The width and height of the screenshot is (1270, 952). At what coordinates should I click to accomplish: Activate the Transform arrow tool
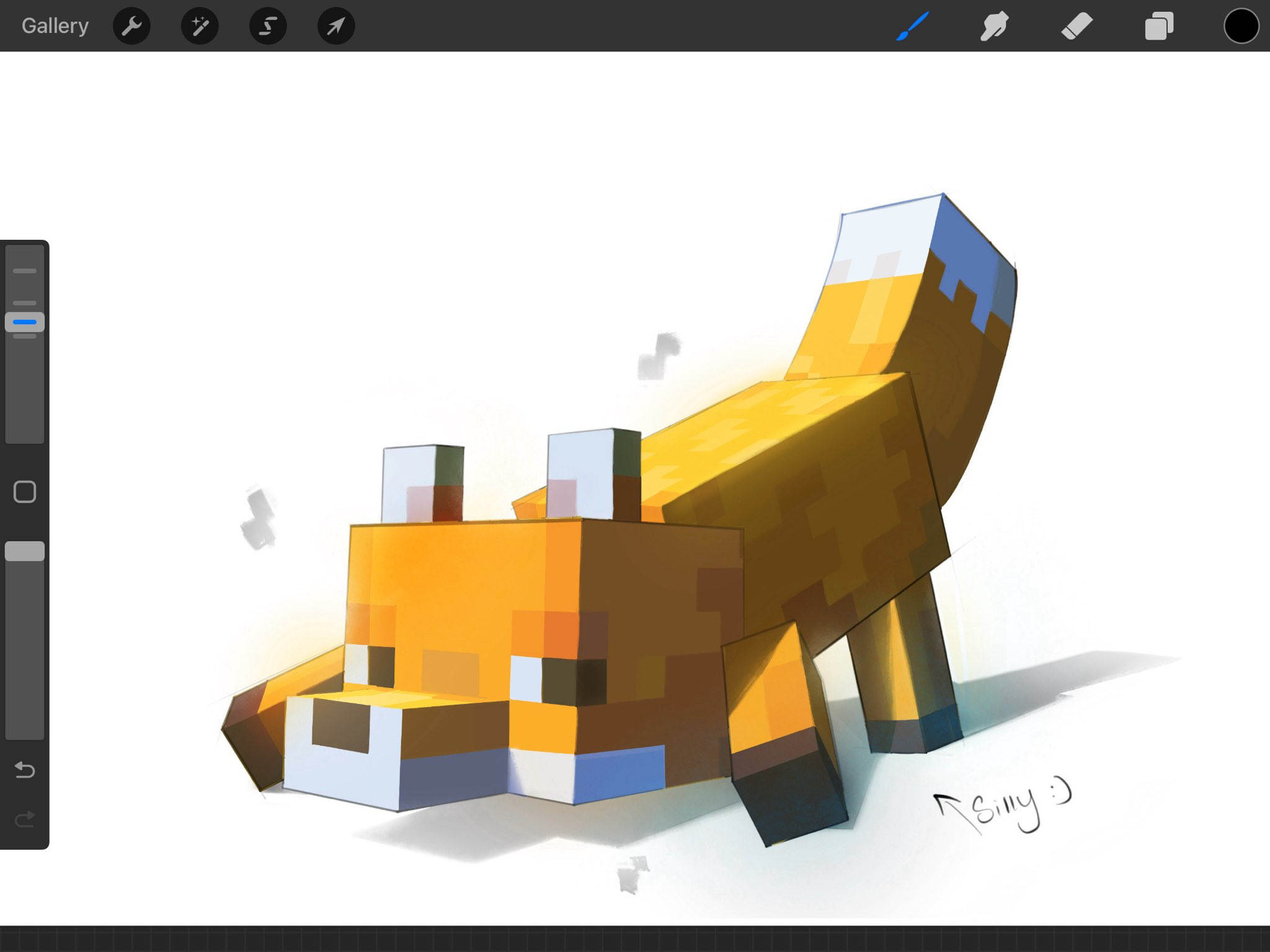coord(336,26)
